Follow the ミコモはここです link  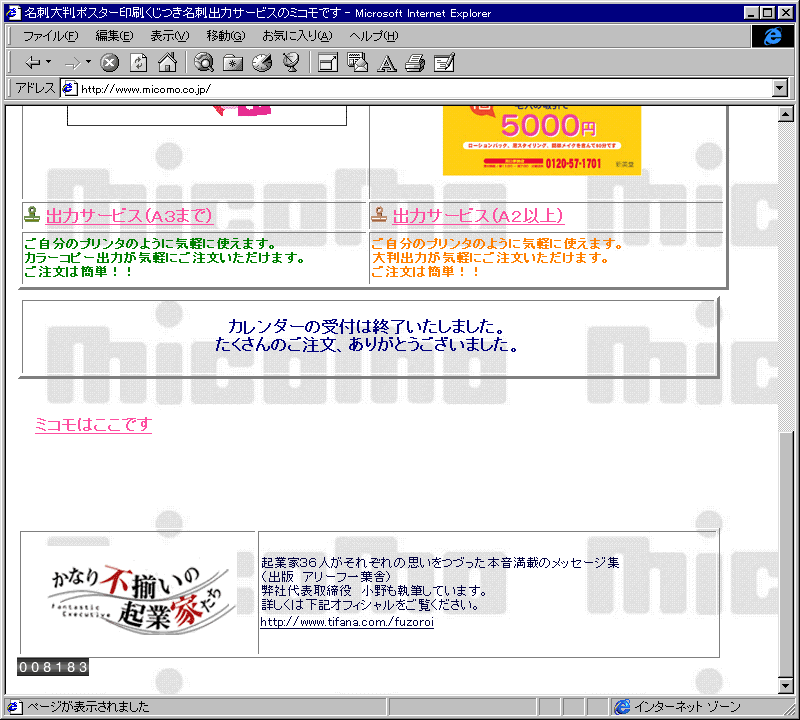point(93,425)
